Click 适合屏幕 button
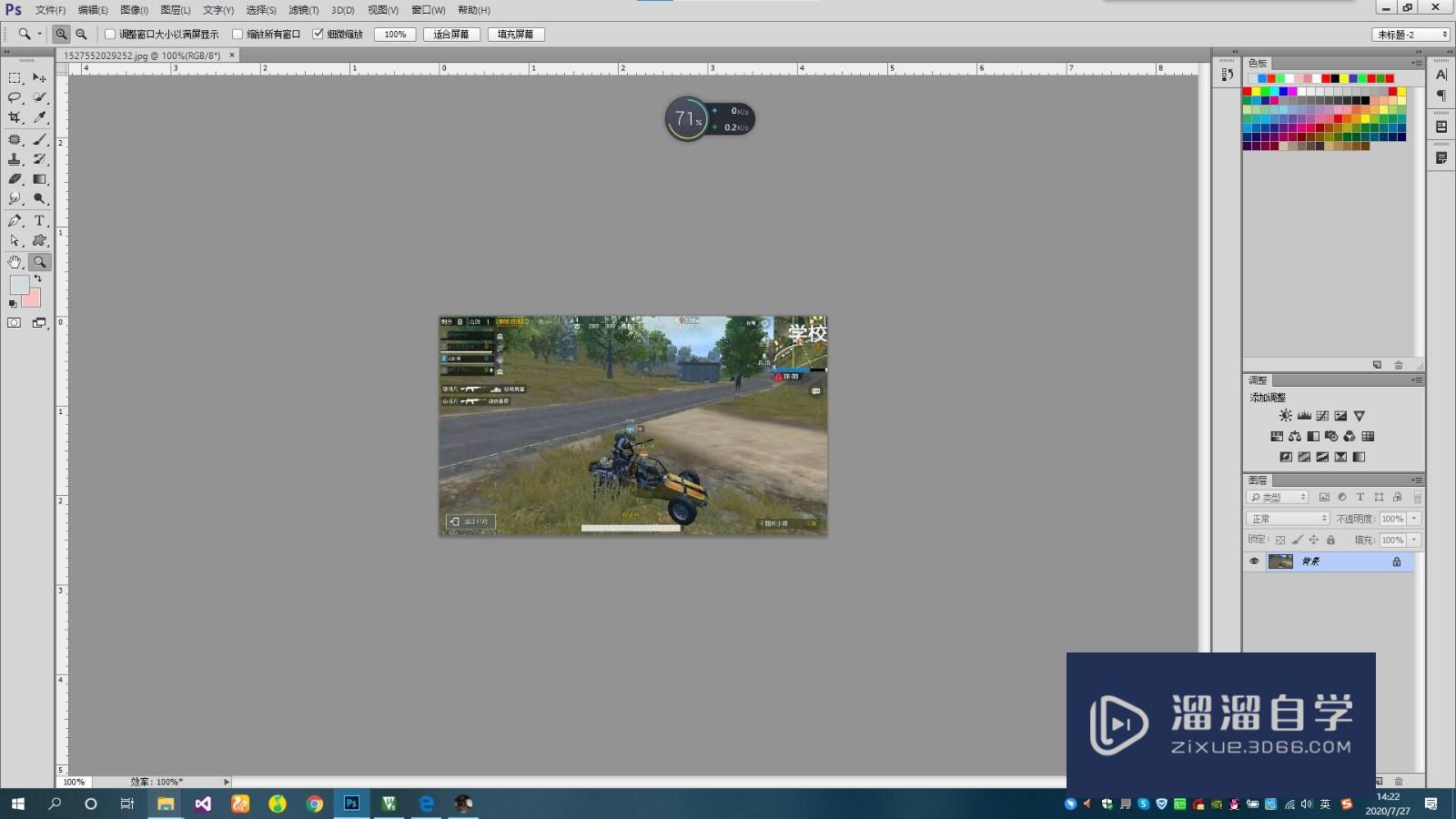Screen dimensions: 1456x819 (451, 35)
